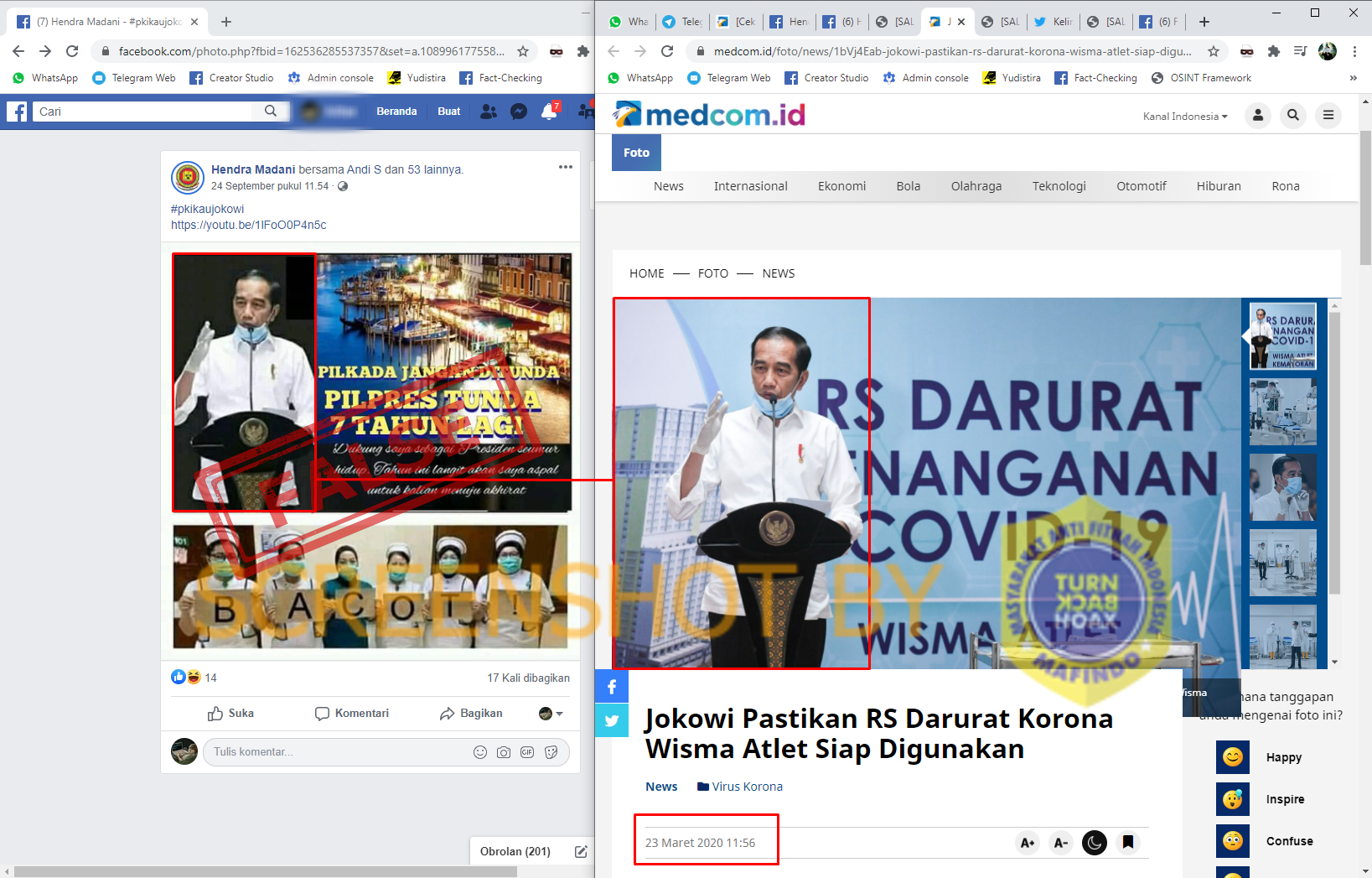Open new tab in right browser window
Screen dimensions: 1372x878
[1204, 22]
